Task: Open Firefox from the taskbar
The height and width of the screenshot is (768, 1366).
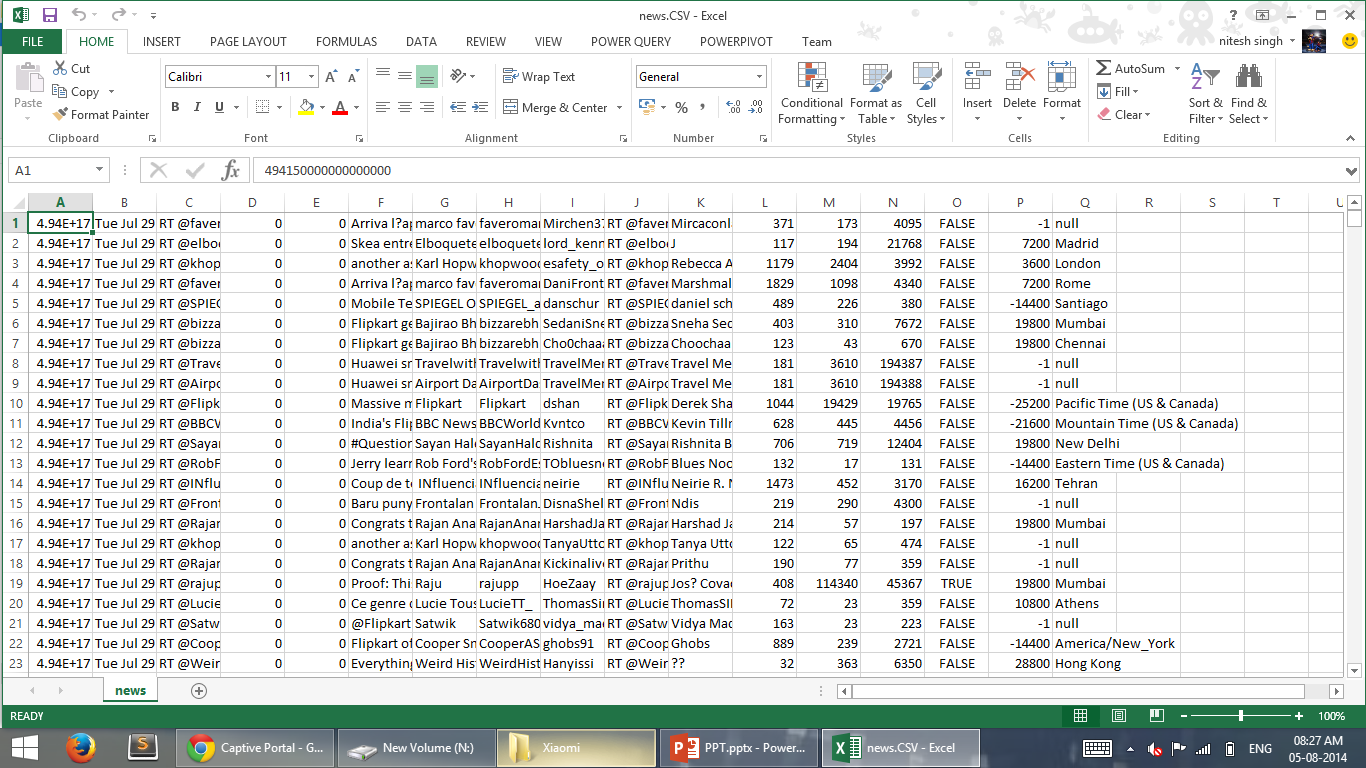Action: pyautogui.click(x=79, y=746)
